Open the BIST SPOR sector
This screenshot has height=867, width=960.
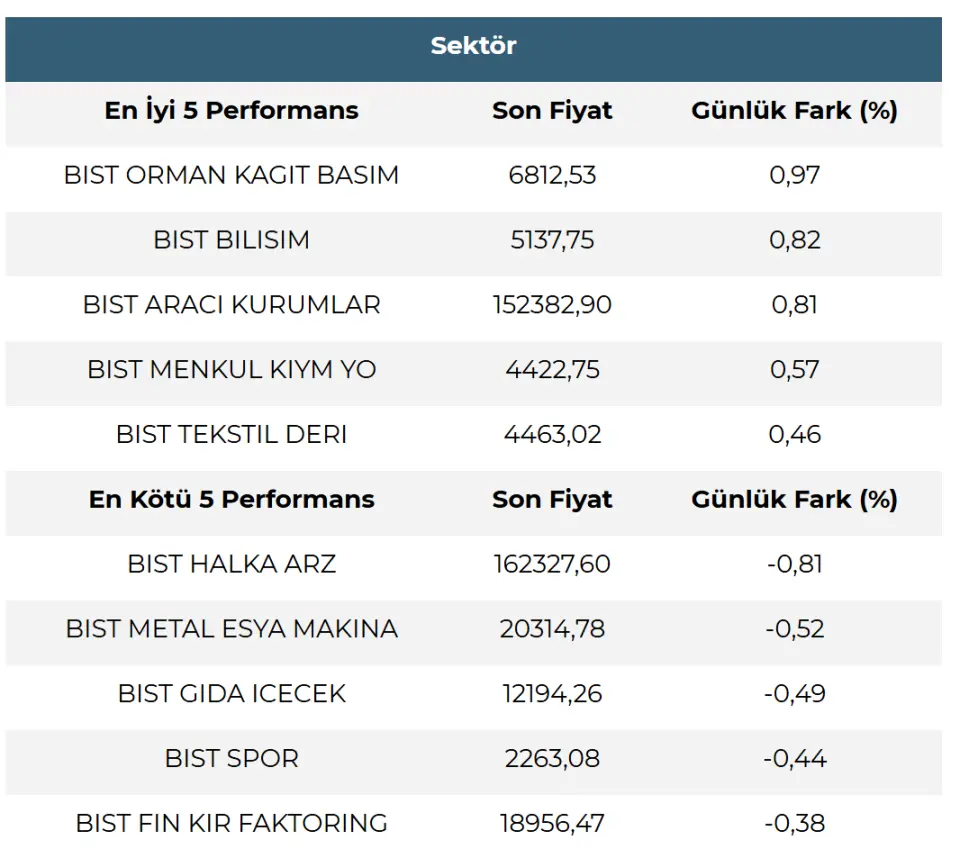(231, 758)
